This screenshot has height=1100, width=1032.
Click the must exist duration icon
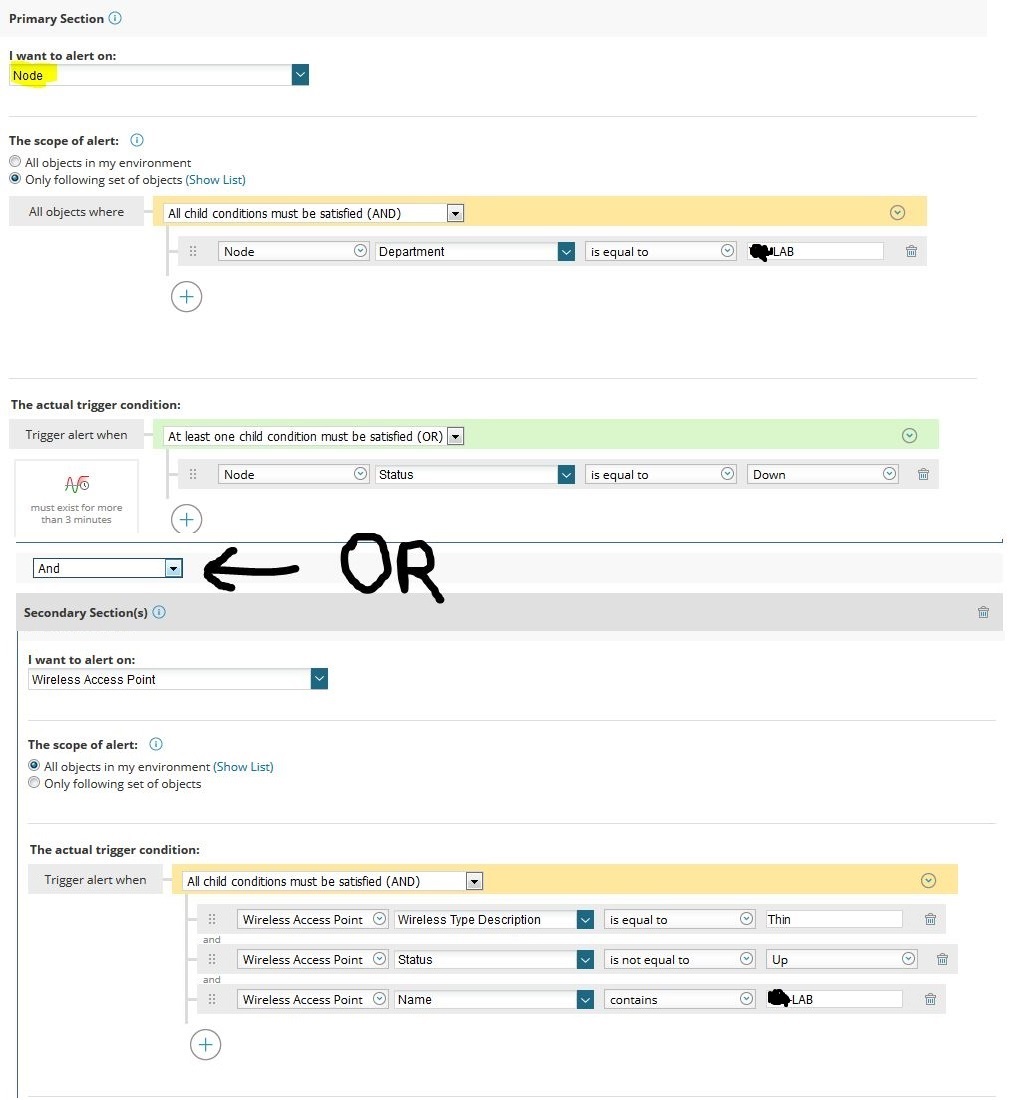77,484
